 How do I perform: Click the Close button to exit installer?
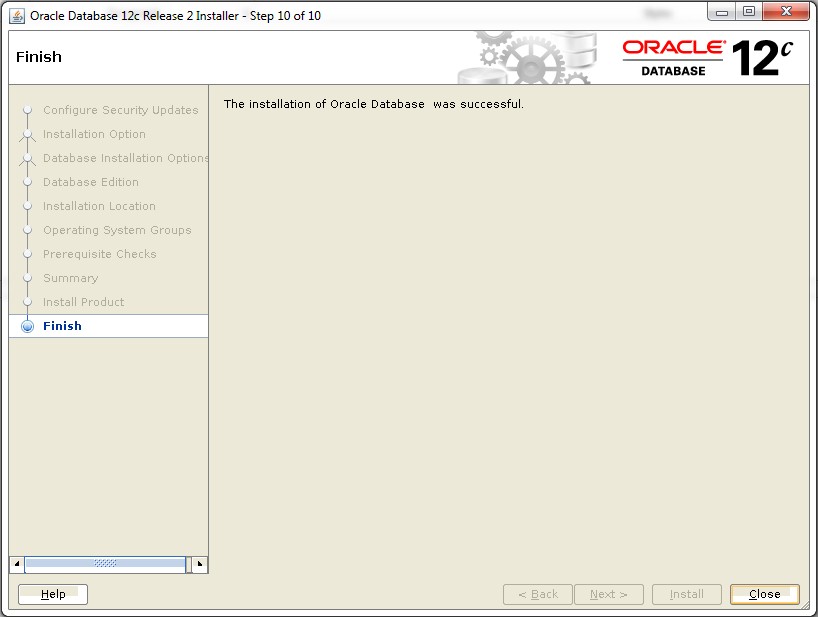point(764,594)
